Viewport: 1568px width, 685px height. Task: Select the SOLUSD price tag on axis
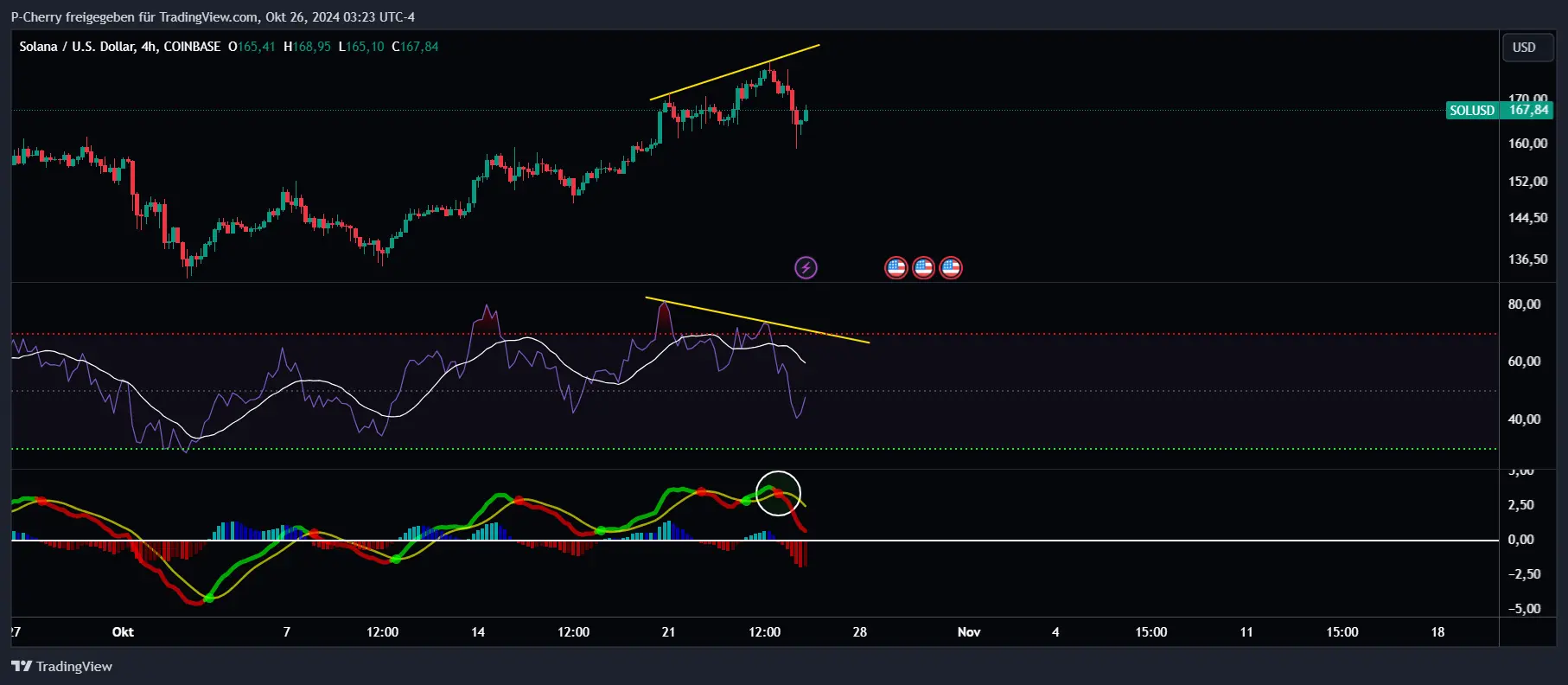pos(1472,111)
